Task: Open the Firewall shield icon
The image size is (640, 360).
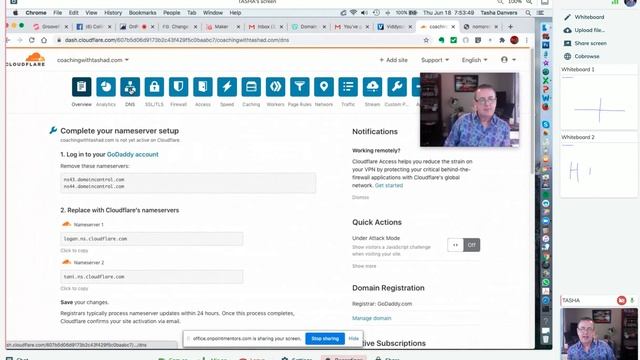Action: pyautogui.click(x=178, y=87)
